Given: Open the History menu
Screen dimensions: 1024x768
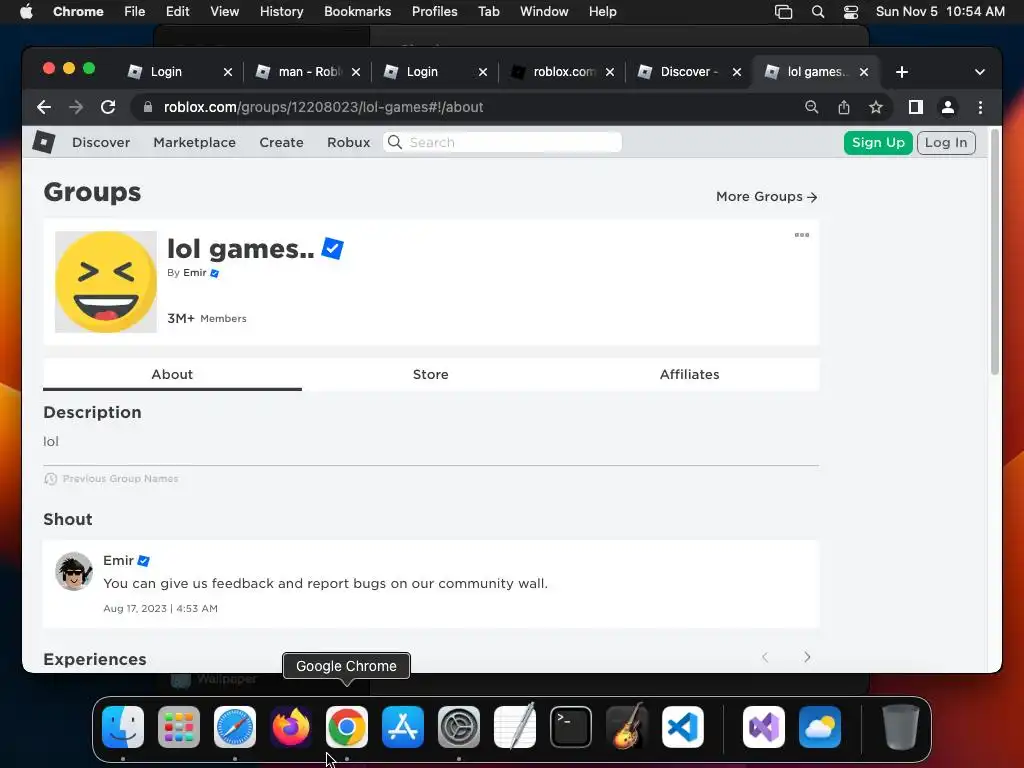Looking at the screenshot, I should [281, 12].
